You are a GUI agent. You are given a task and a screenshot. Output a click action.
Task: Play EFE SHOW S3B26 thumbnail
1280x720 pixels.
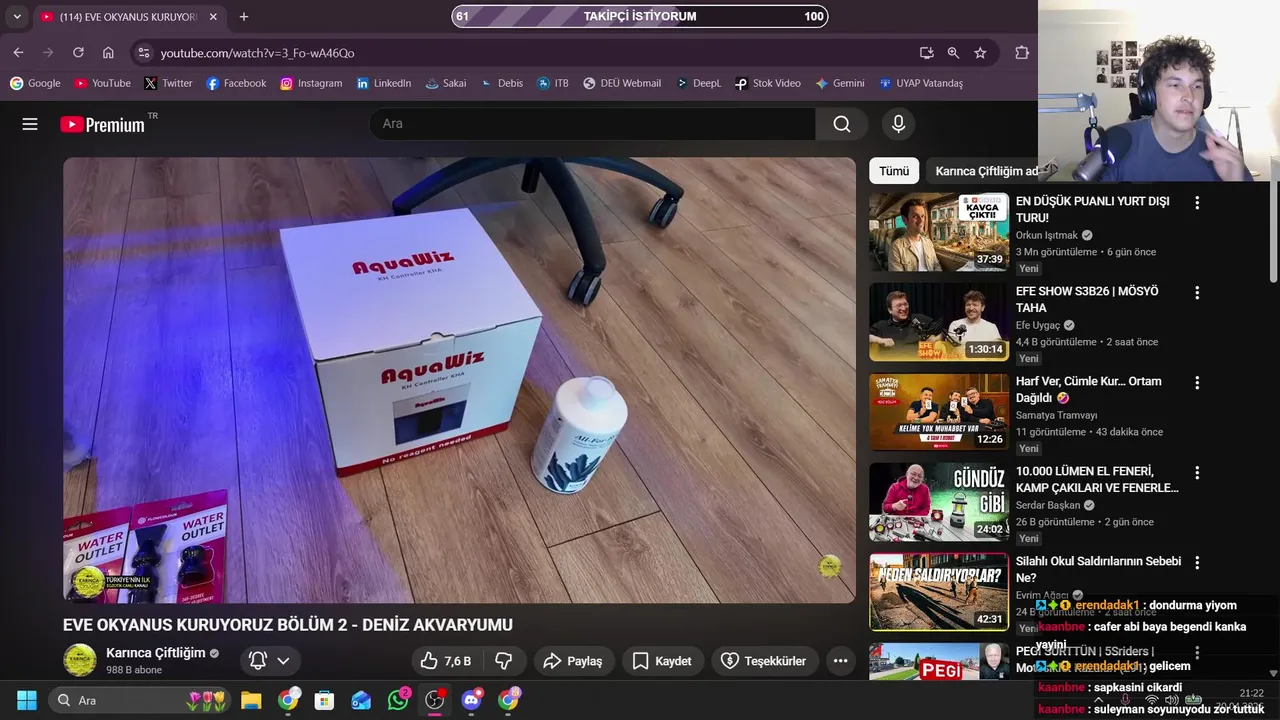click(939, 322)
